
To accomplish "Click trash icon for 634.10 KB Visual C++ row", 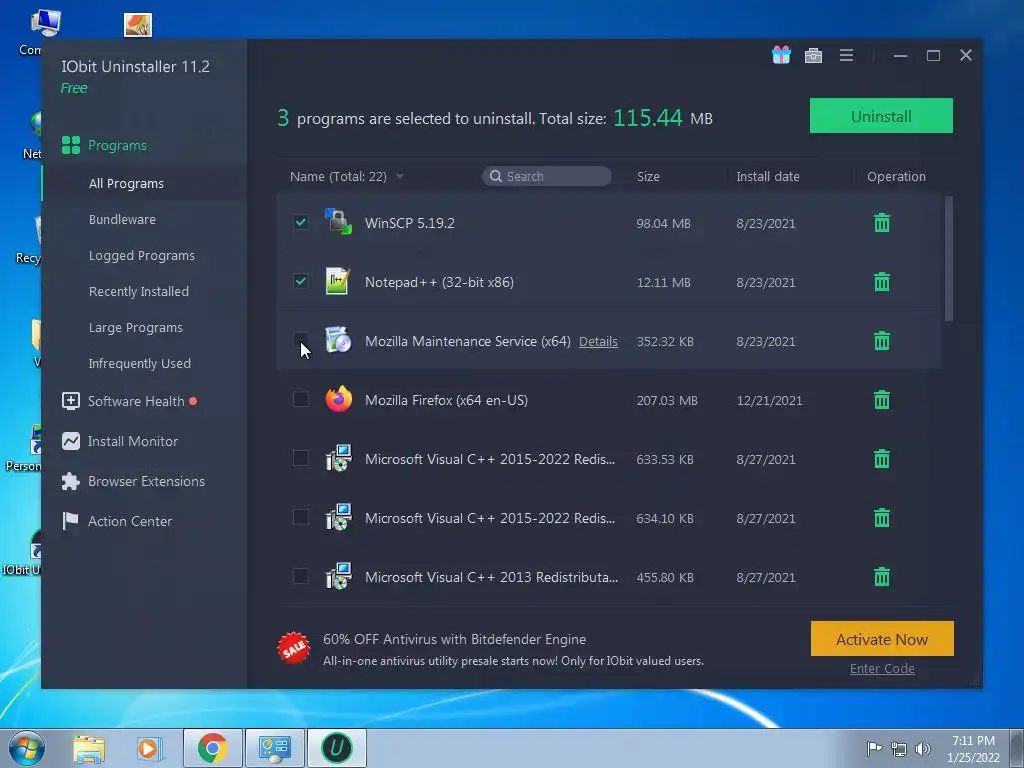I will 882,518.
